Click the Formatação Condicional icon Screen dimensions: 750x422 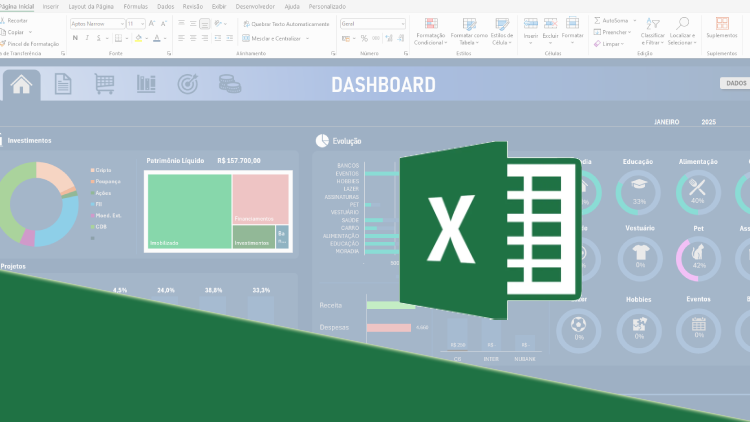[431, 24]
